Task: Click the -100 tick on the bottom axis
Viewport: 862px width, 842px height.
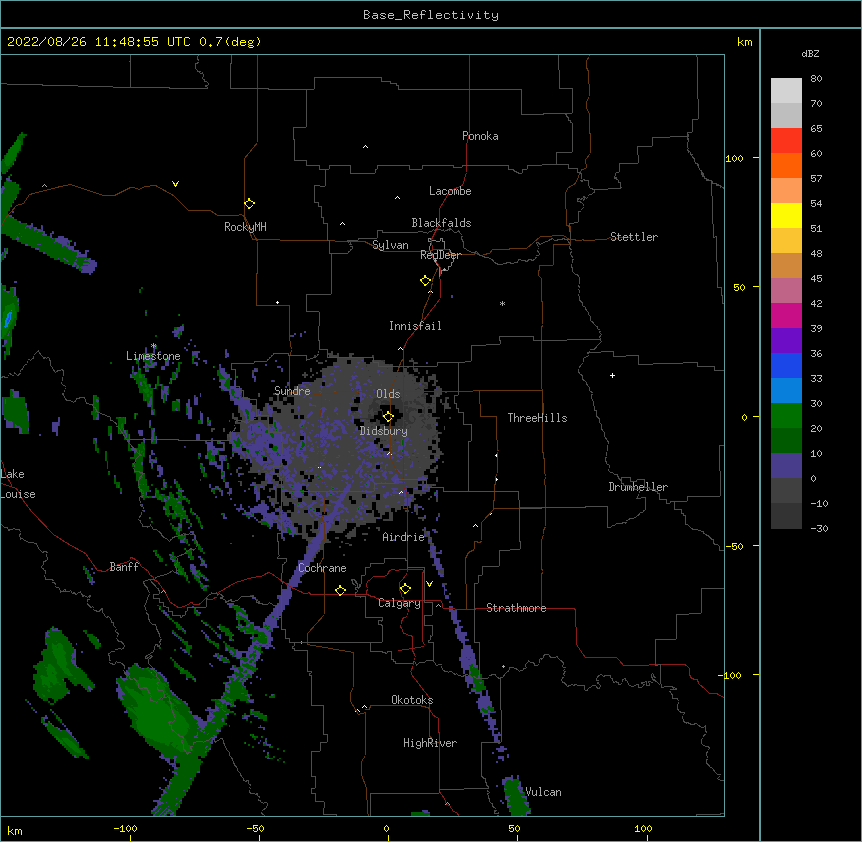Action: pyautogui.click(x=125, y=828)
